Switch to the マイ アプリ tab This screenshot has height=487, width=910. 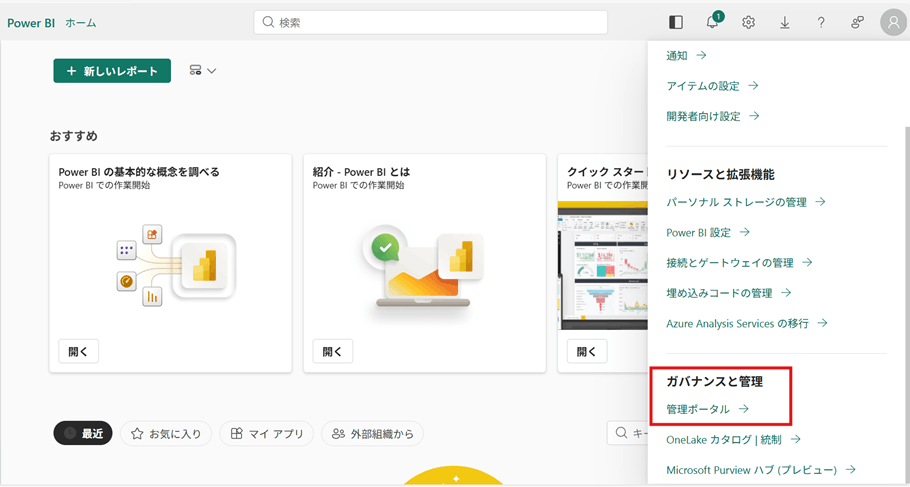click(x=266, y=433)
